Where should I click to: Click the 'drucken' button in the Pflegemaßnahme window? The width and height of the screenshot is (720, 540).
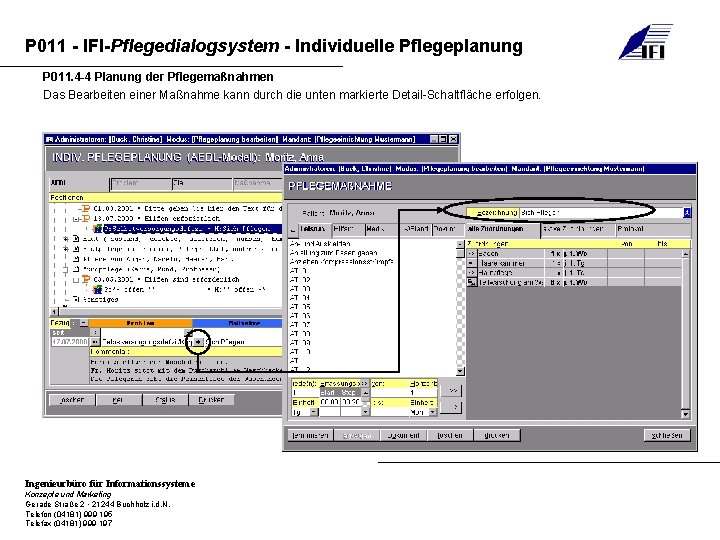497,435
